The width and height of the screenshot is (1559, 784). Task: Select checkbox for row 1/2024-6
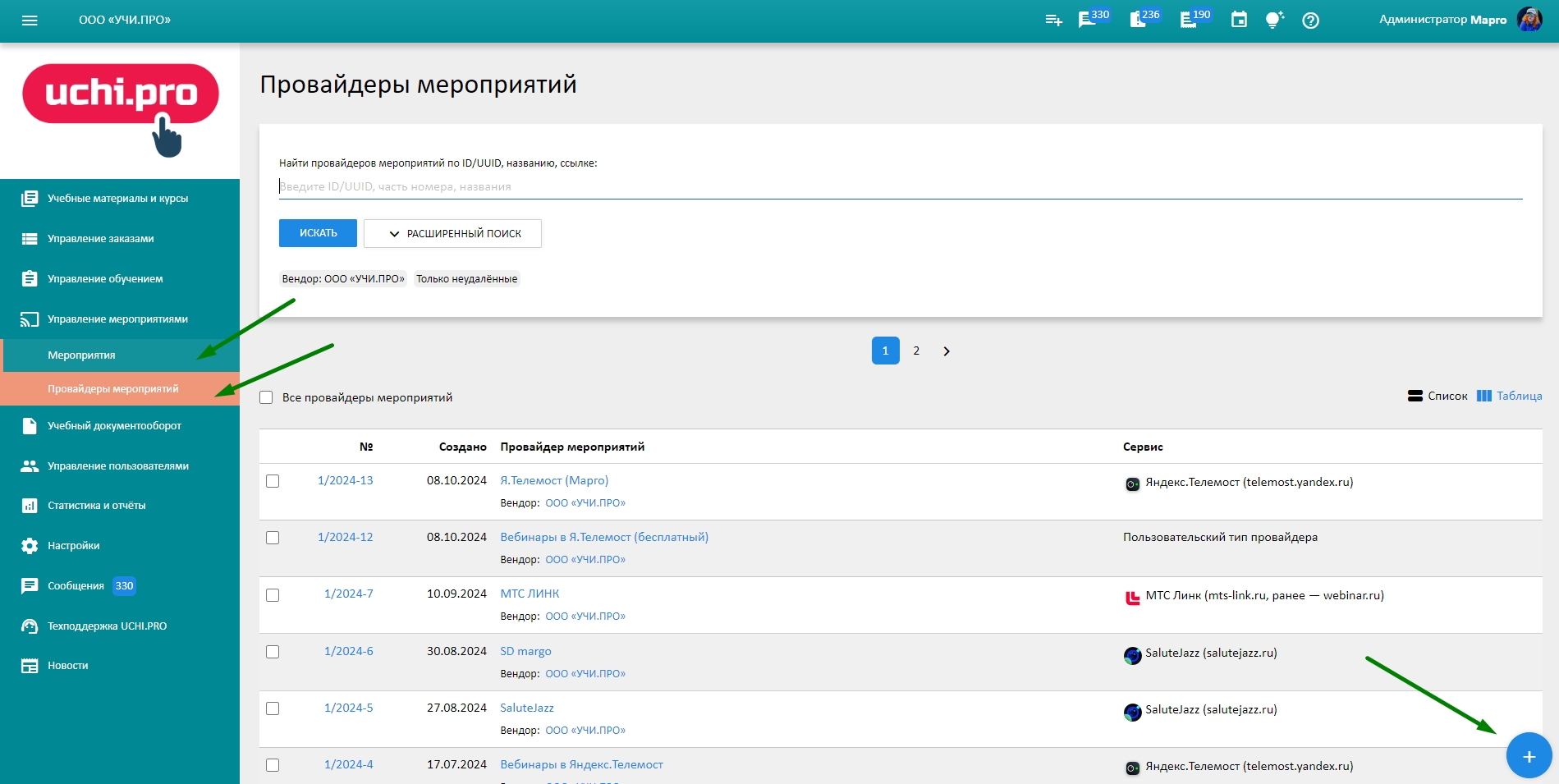(273, 652)
